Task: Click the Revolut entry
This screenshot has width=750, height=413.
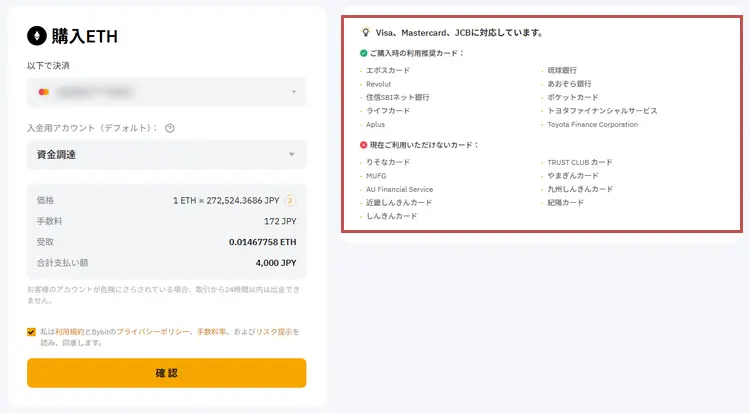Action: pyautogui.click(x=378, y=84)
